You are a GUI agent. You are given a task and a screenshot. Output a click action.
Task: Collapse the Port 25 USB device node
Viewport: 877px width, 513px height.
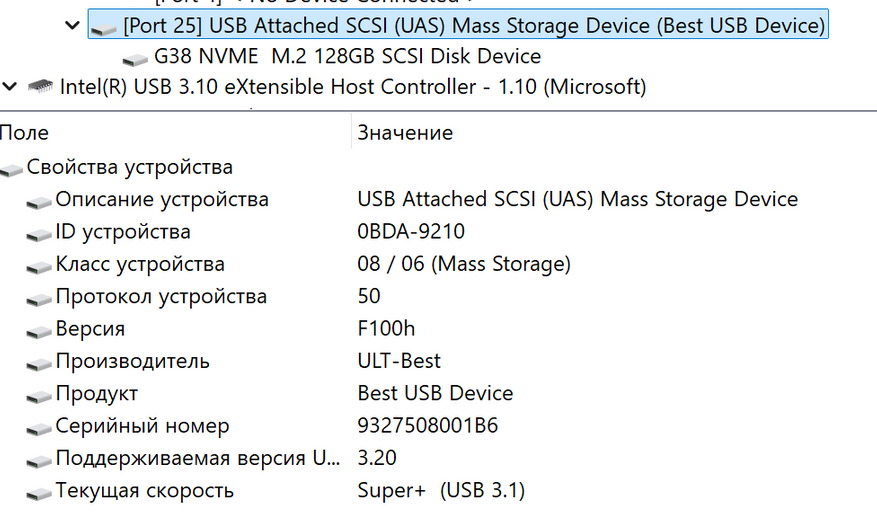(x=71, y=25)
